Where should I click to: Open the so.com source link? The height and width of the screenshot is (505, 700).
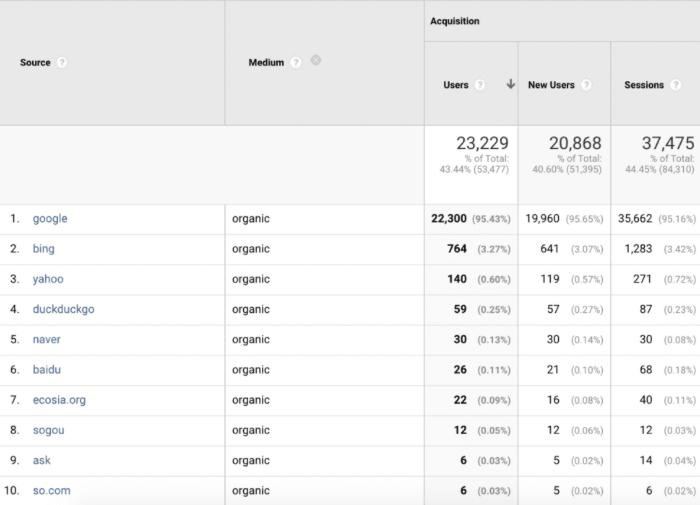52,491
